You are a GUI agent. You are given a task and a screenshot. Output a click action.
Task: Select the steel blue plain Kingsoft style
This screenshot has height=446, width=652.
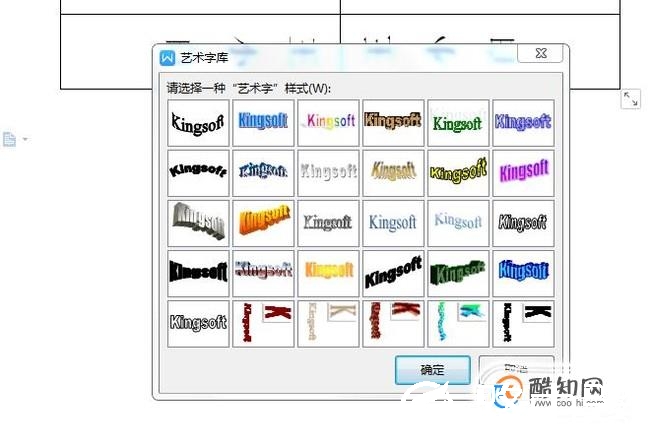pos(393,224)
